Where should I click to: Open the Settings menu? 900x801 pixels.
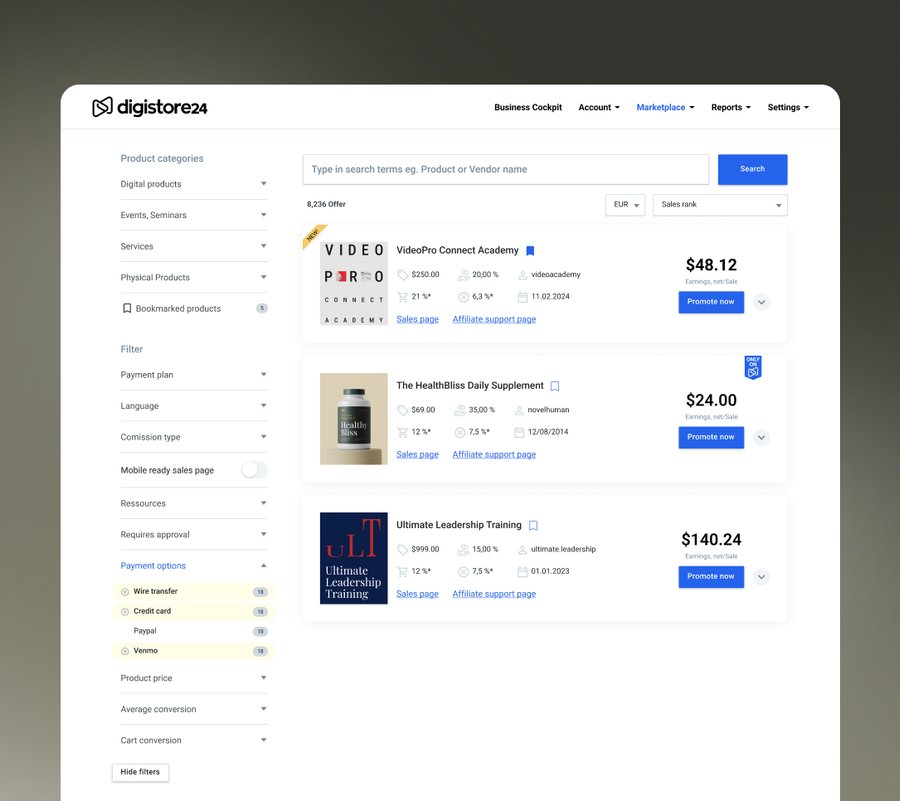[x=788, y=107]
